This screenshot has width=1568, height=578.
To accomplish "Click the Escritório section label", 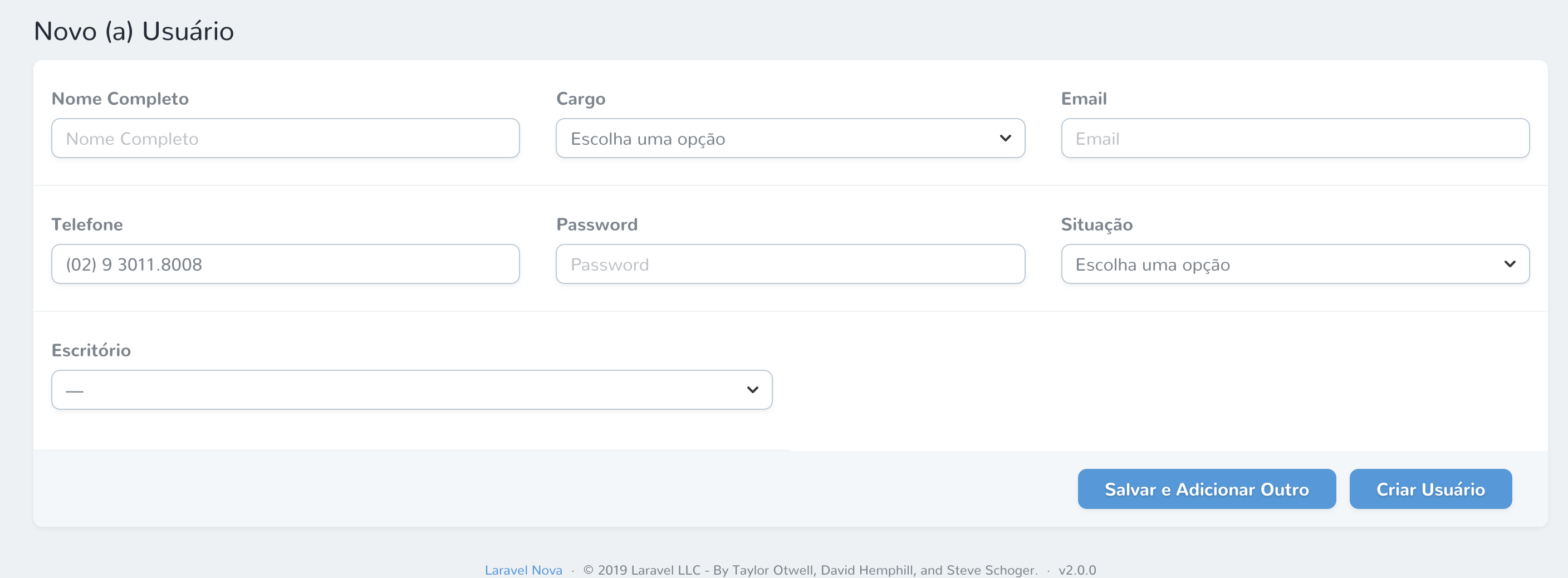I will pos(91,350).
